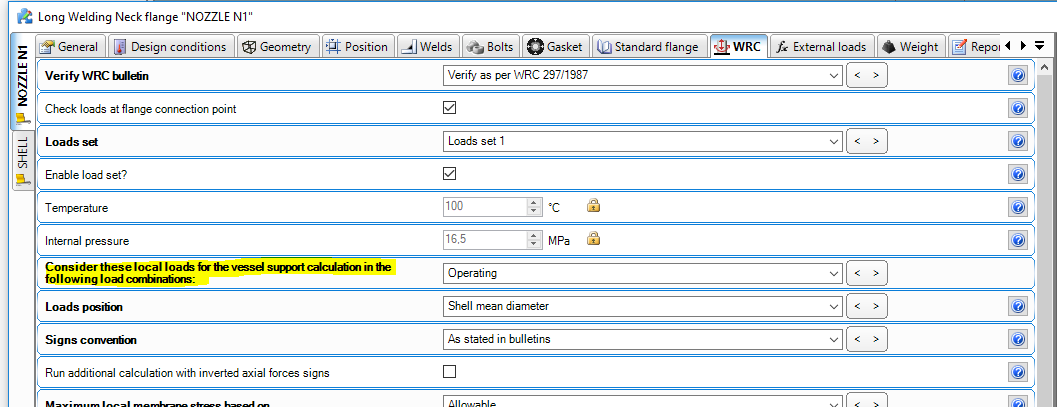1057x407 pixels.
Task: Open help for Loads set
Action: [1018, 141]
